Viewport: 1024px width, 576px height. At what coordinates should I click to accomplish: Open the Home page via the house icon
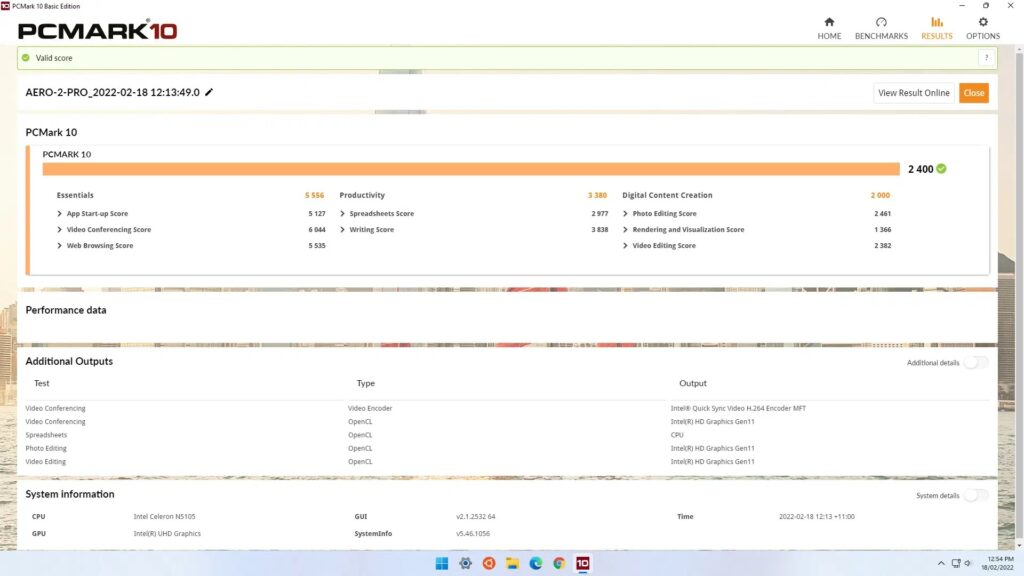click(x=829, y=23)
